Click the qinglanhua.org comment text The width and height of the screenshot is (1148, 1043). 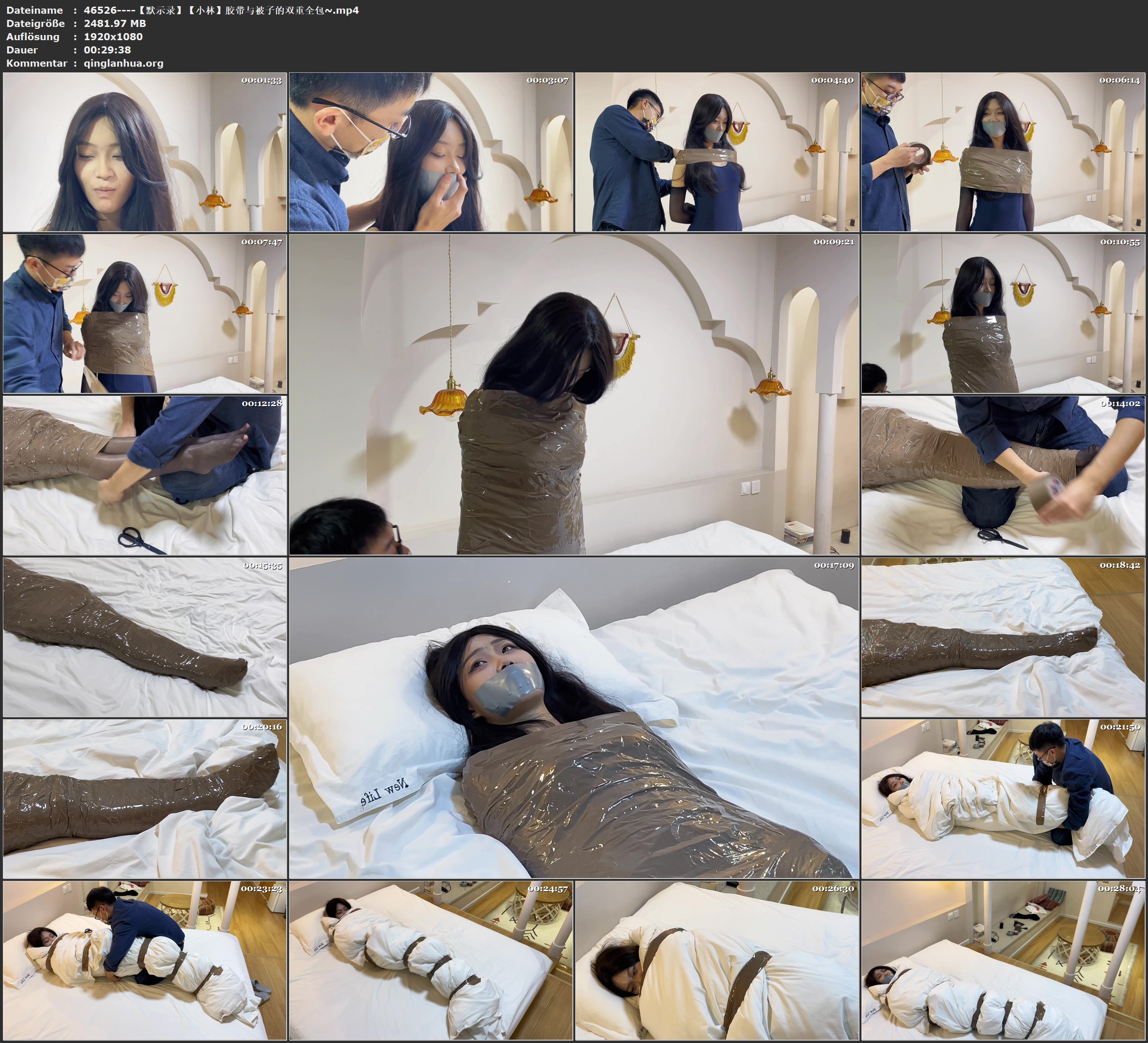pyautogui.click(x=123, y=63)
